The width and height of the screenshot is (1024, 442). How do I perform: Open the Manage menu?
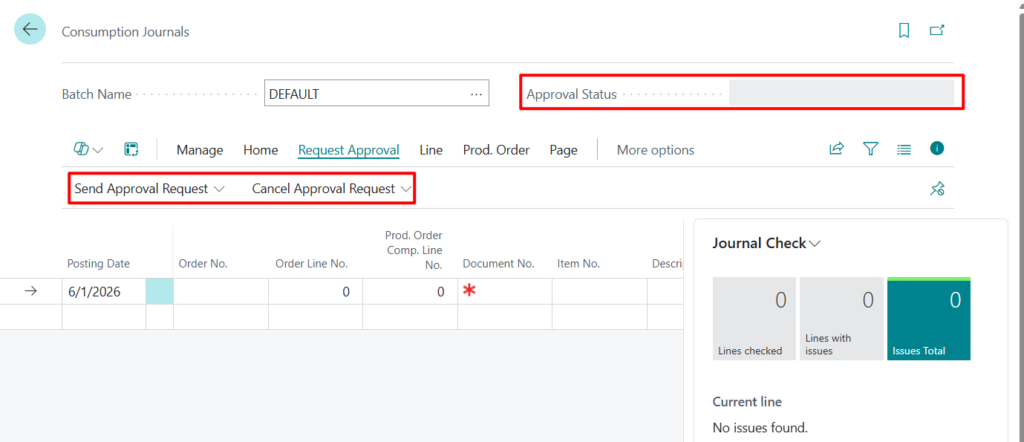[200, 150]
